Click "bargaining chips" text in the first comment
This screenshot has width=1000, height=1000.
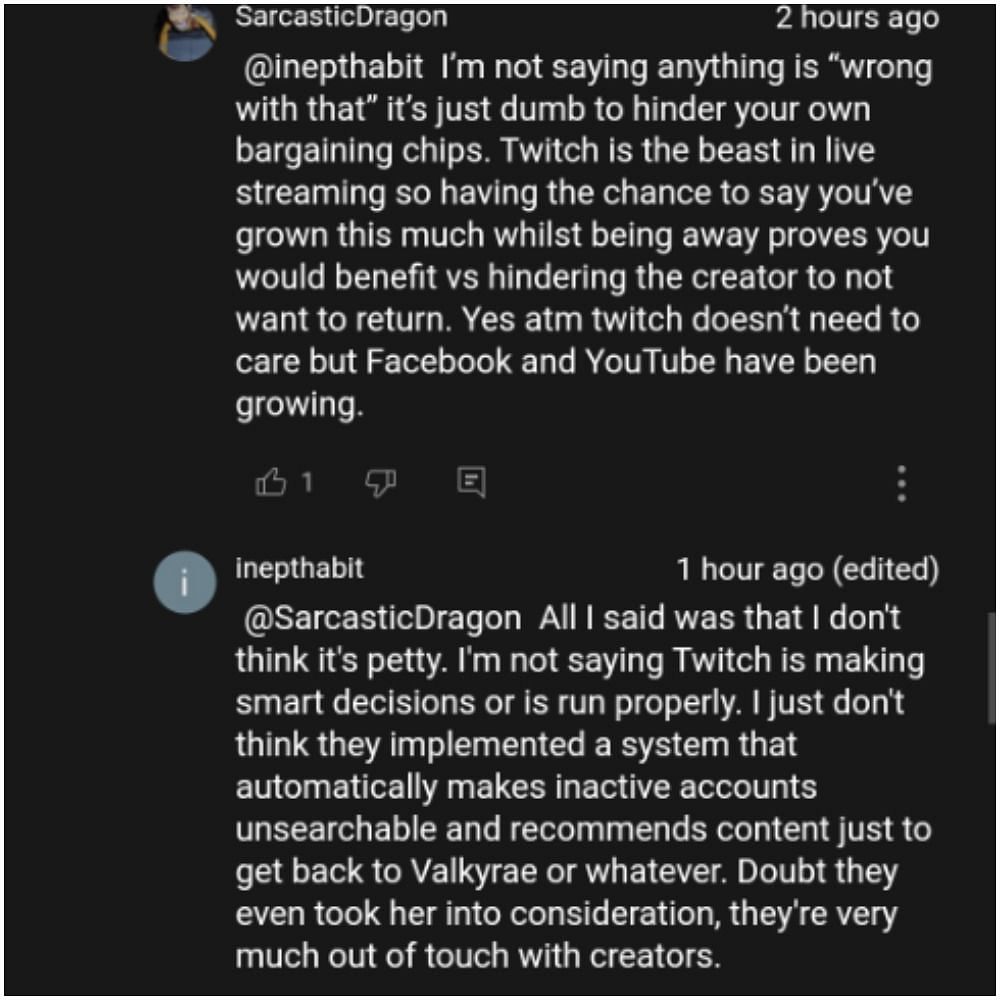[356, 151]
